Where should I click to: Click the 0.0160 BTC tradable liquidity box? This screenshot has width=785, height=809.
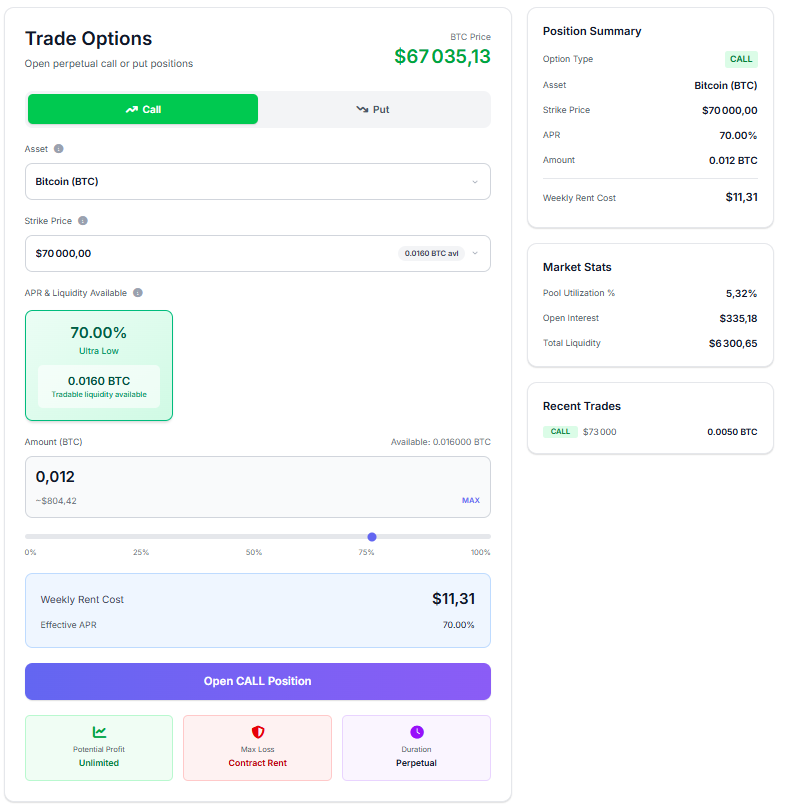99,386
